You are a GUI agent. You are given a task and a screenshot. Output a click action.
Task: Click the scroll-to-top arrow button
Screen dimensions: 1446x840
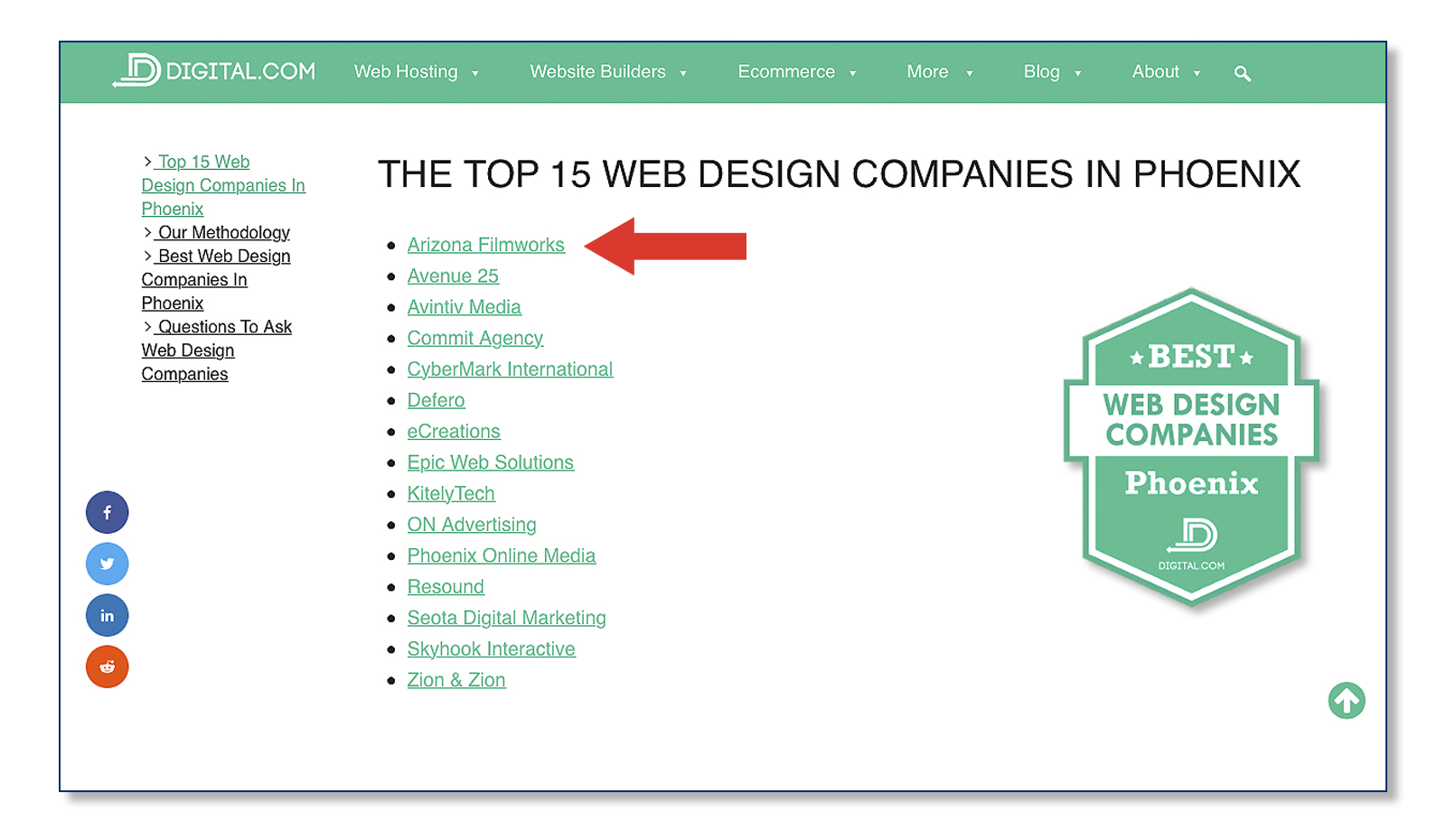pyautogui.click(x=1346, y=701)
